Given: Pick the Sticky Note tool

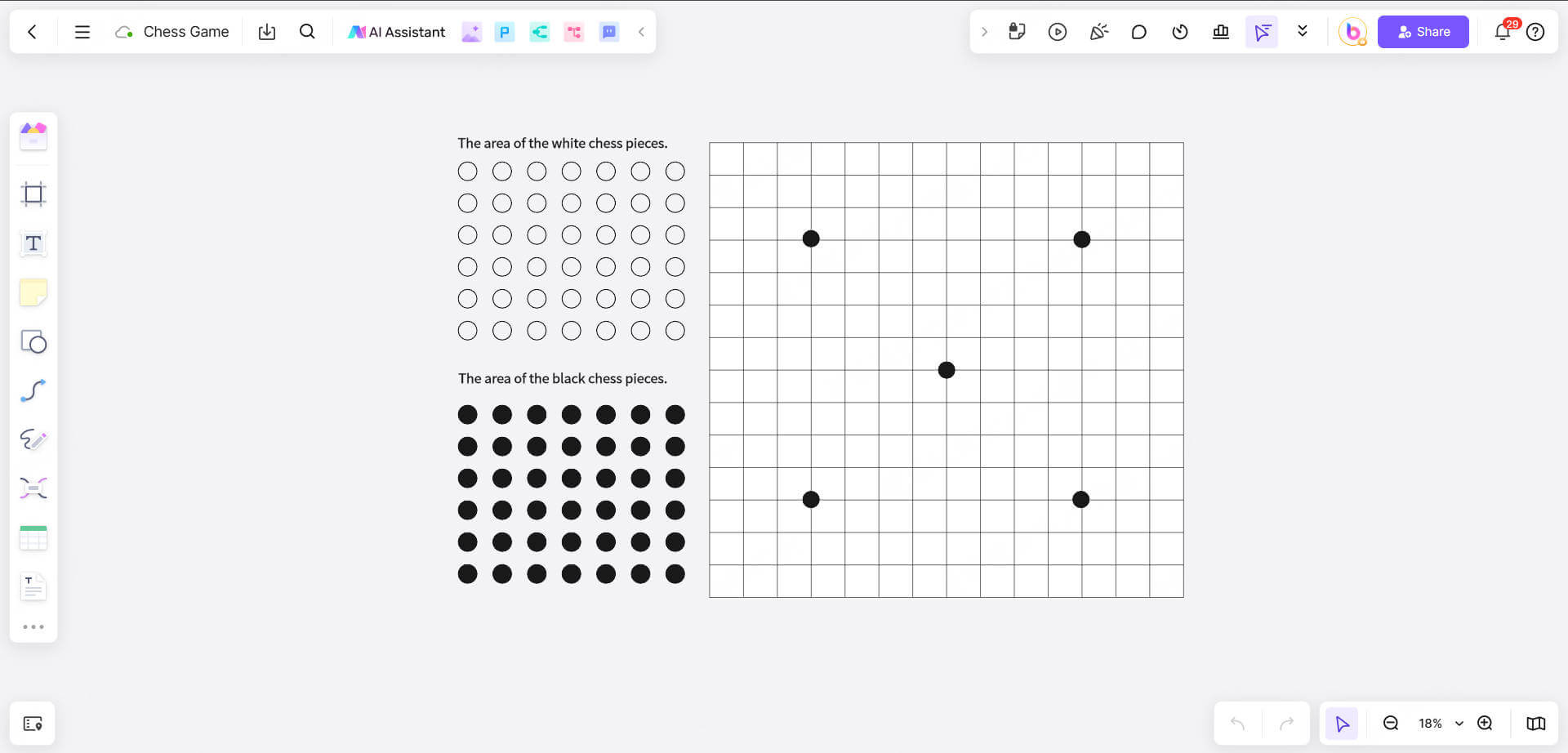Looking at the screenshot, I should coord(33,292).
